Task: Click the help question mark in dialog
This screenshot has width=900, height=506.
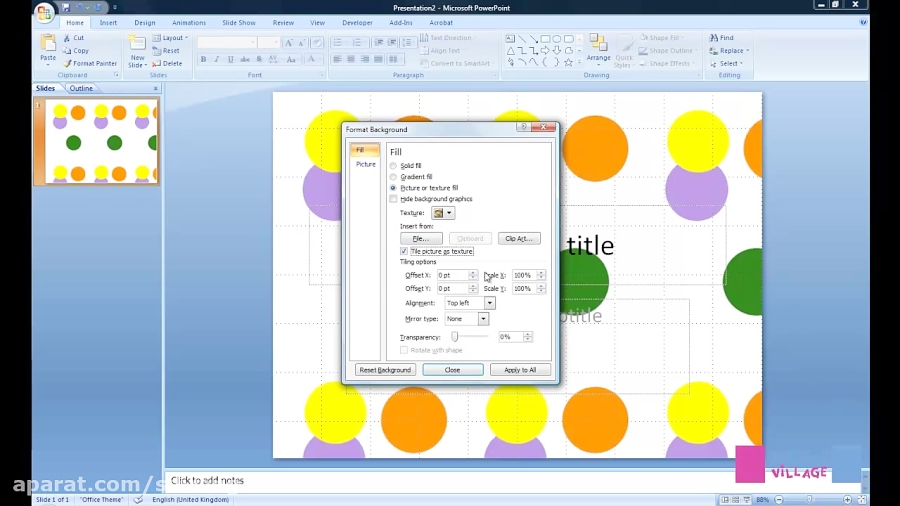Action: point(523,128)
